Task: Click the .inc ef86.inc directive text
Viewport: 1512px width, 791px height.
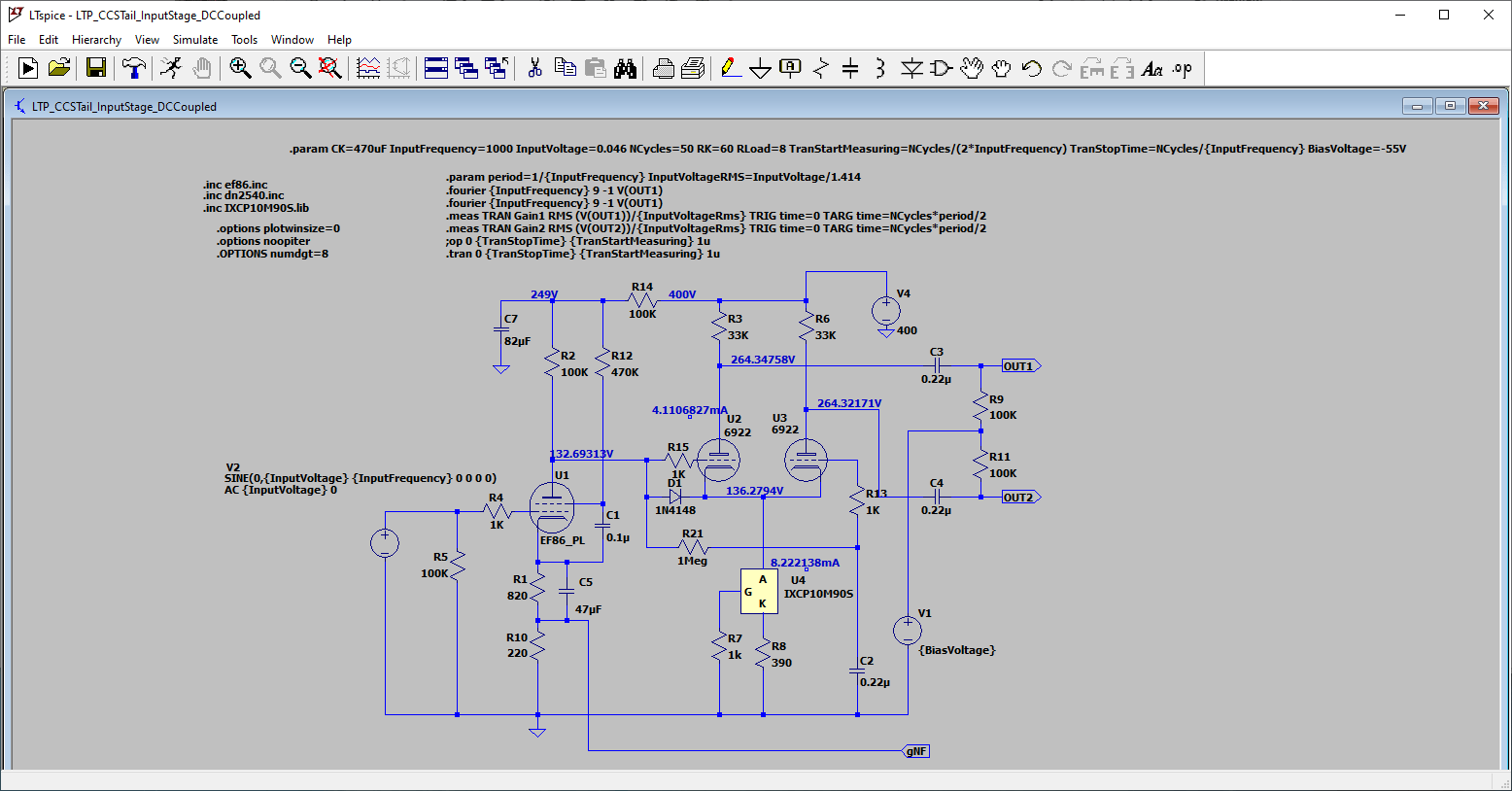Action: [235, 185]
